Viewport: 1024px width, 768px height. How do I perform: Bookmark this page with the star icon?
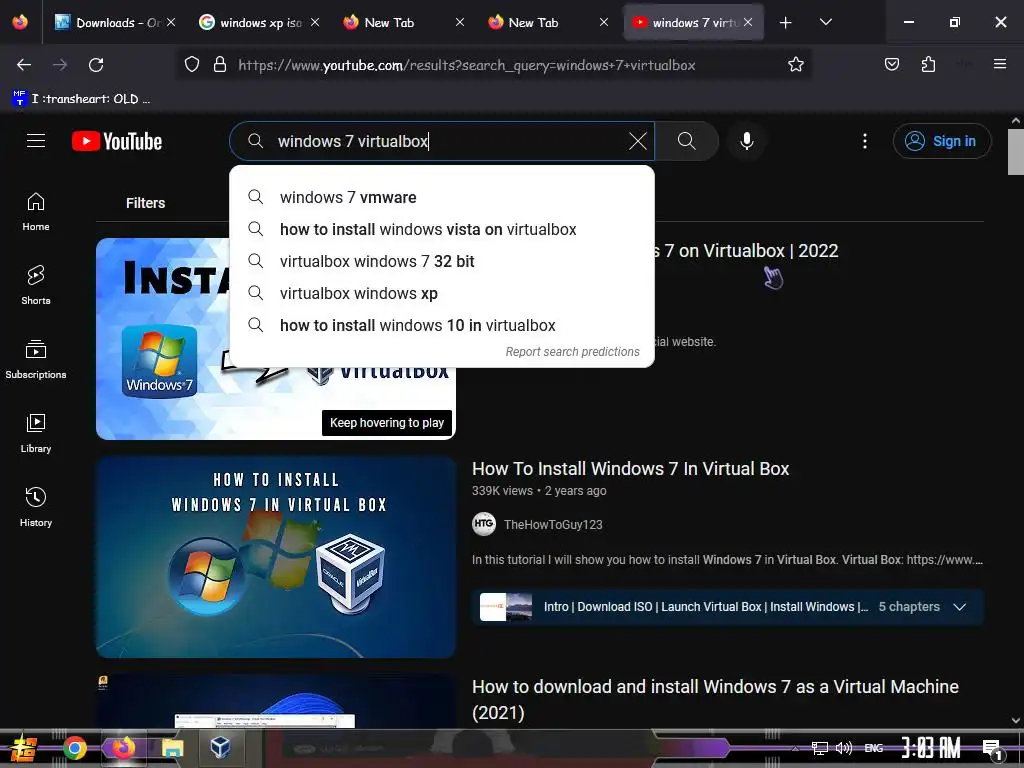[795, 65]
